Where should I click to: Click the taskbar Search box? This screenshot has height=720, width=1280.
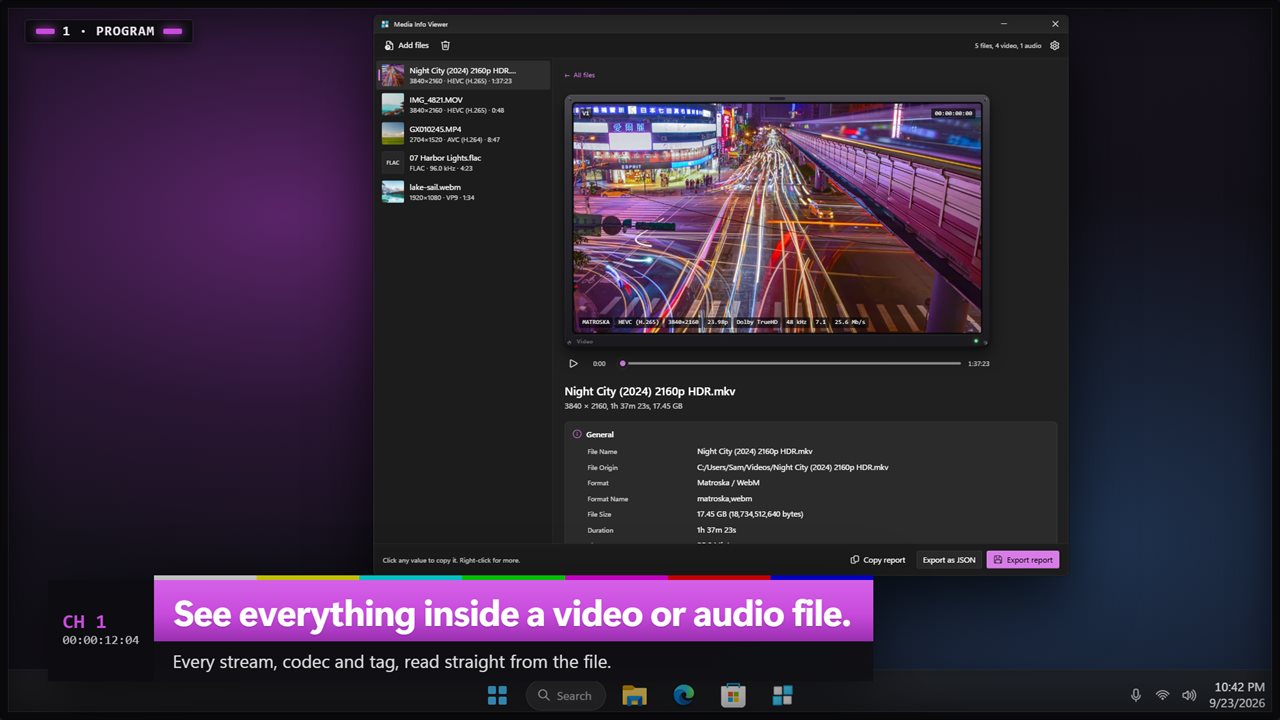pyautogui.click(x=566, y=695)
